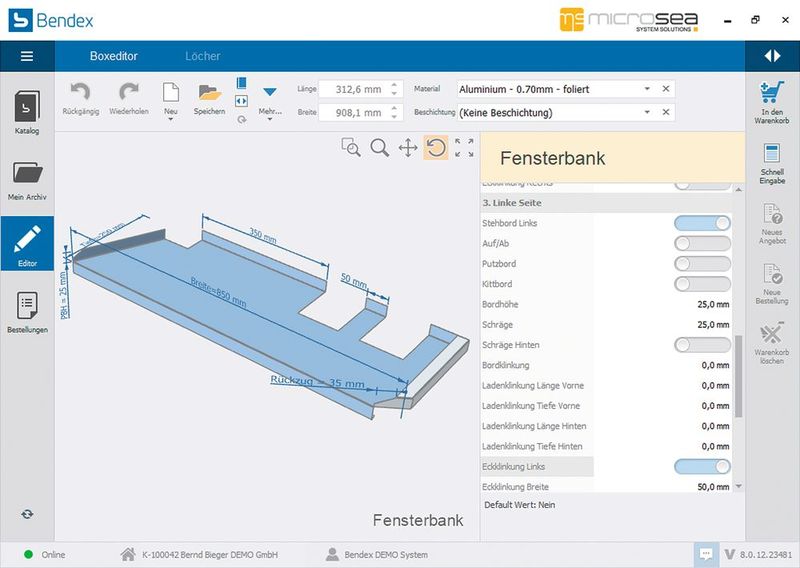
Task: Save using Speichern folder icon
Action: [209, 99]
